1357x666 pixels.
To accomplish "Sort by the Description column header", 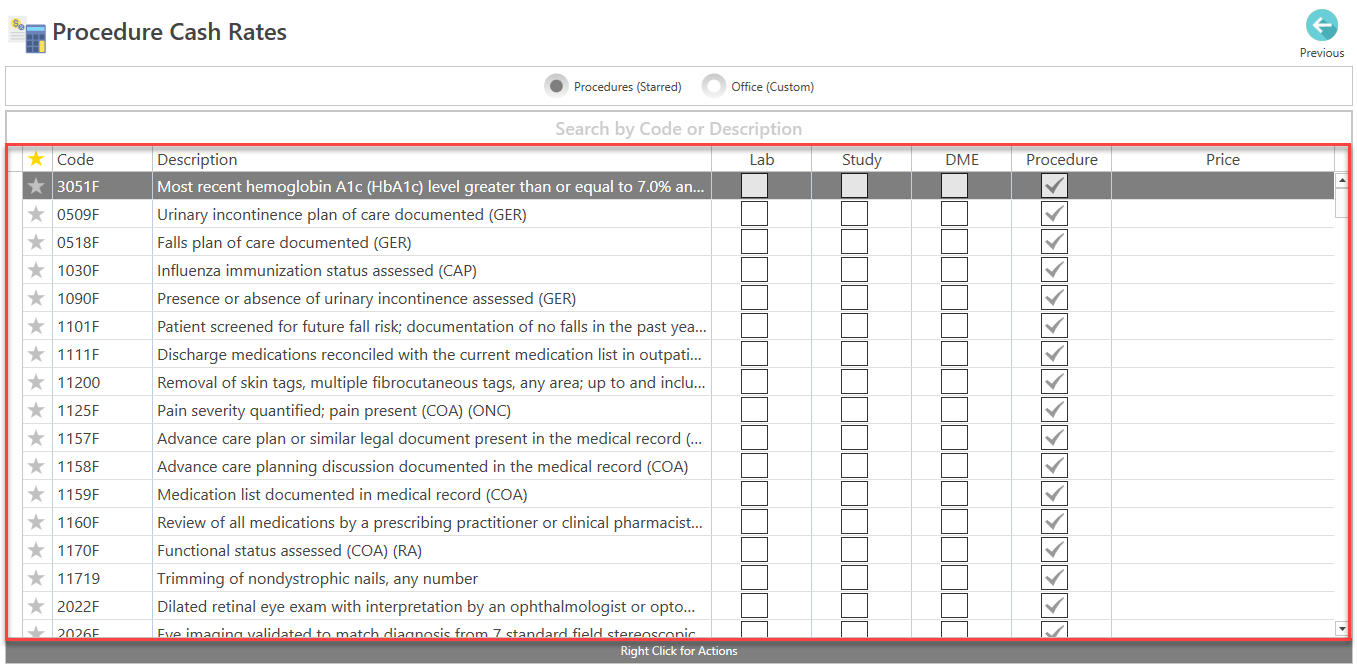I will tap(432, 159).
